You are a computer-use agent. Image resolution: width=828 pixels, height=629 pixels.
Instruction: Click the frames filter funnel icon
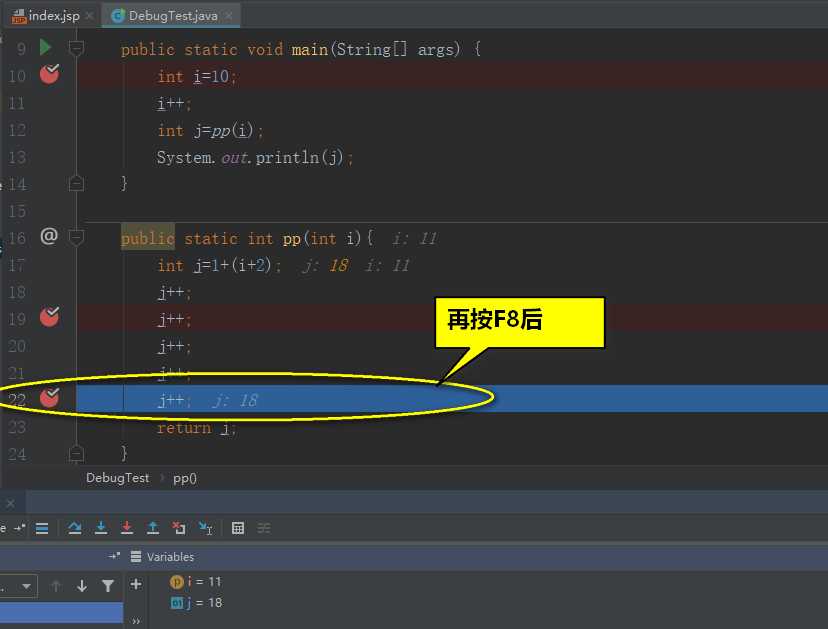point(108,586)
